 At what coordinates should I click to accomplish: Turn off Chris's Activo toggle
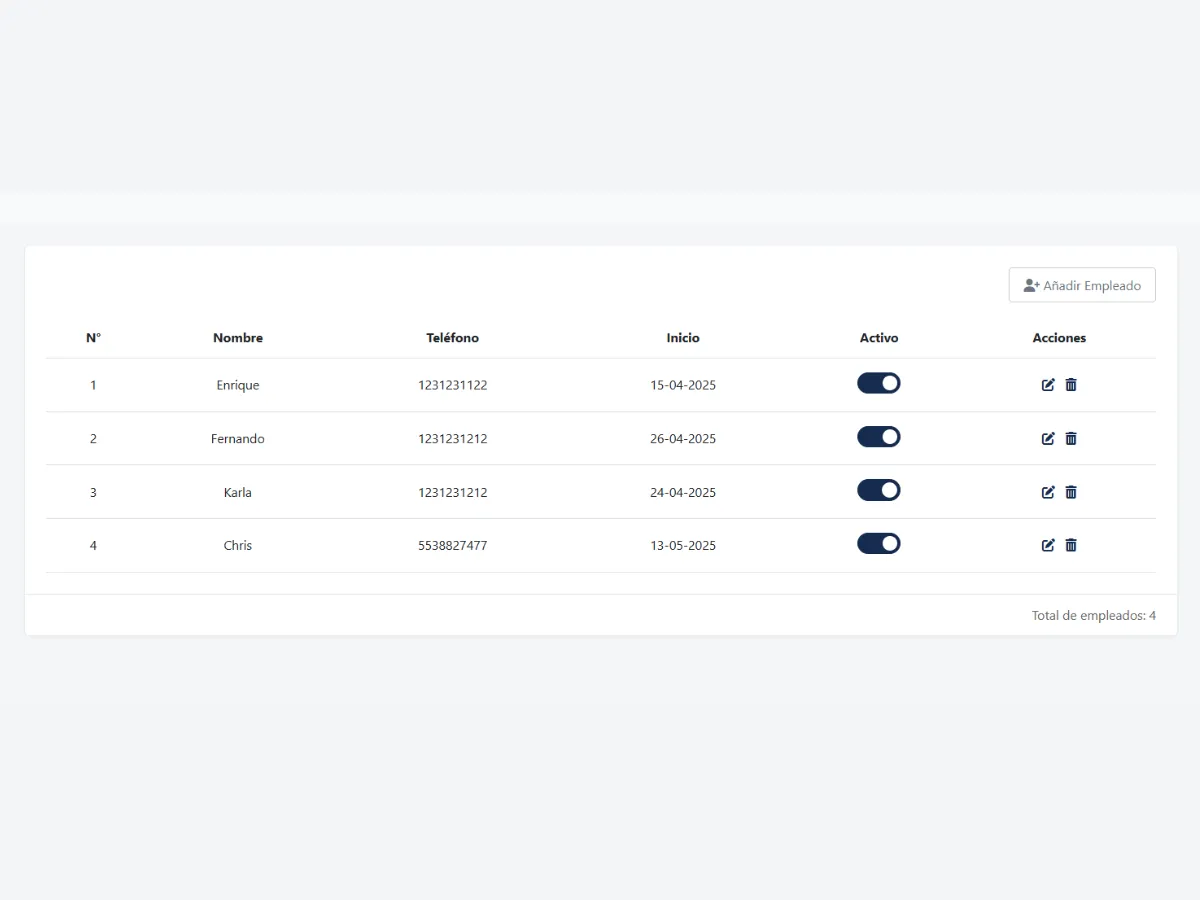(x=878, y=543)
